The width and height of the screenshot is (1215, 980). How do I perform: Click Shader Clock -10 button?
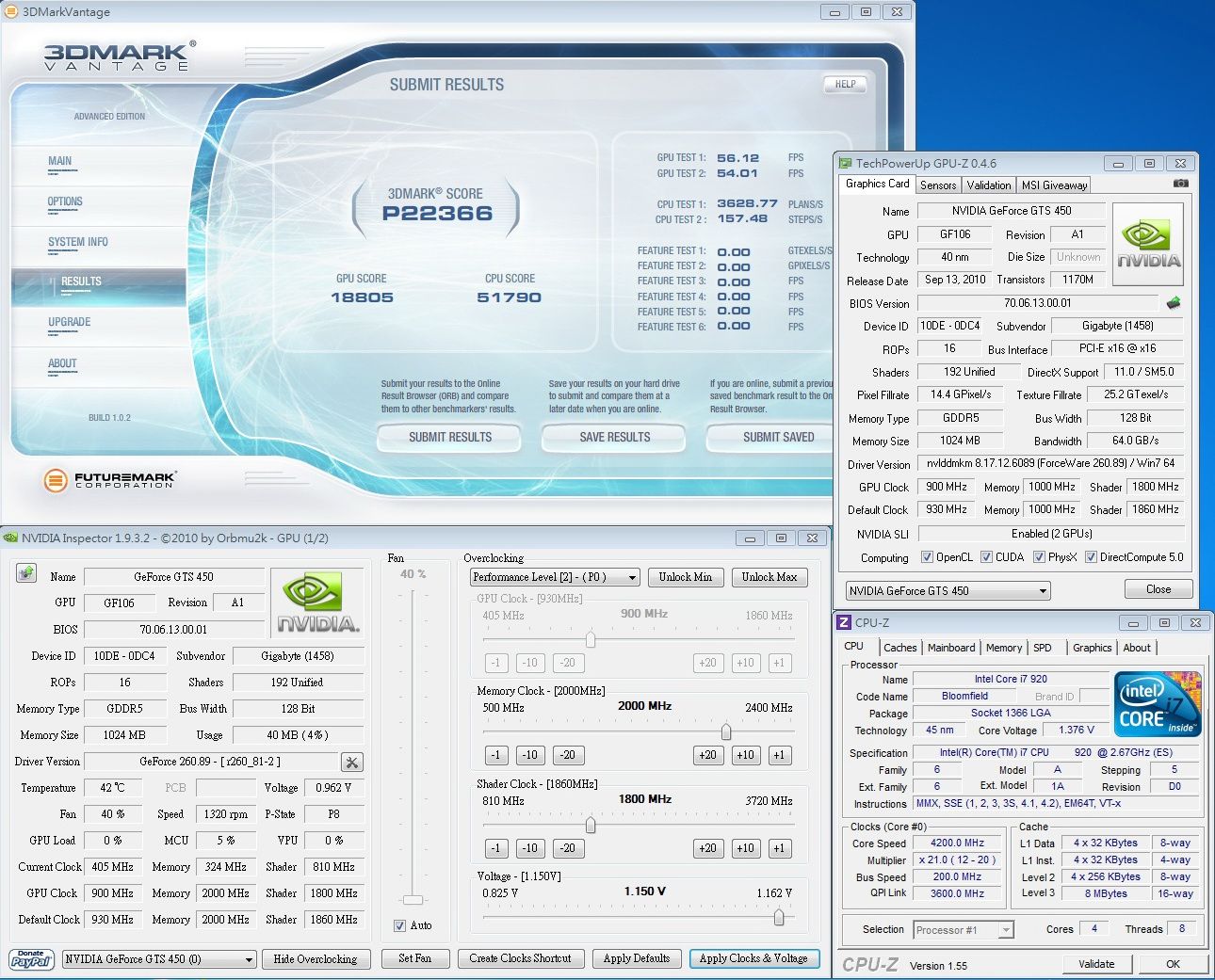[530, 848]
